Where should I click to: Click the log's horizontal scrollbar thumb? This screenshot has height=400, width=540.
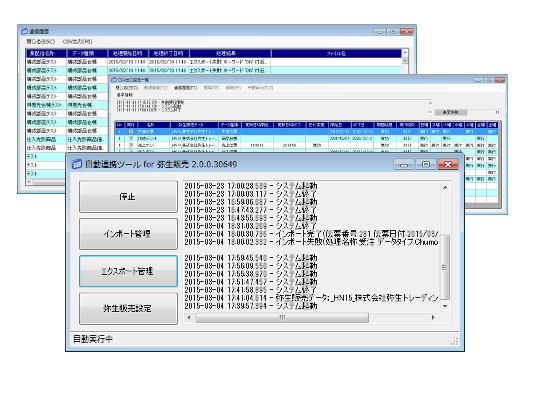click(x=282, y=317)
